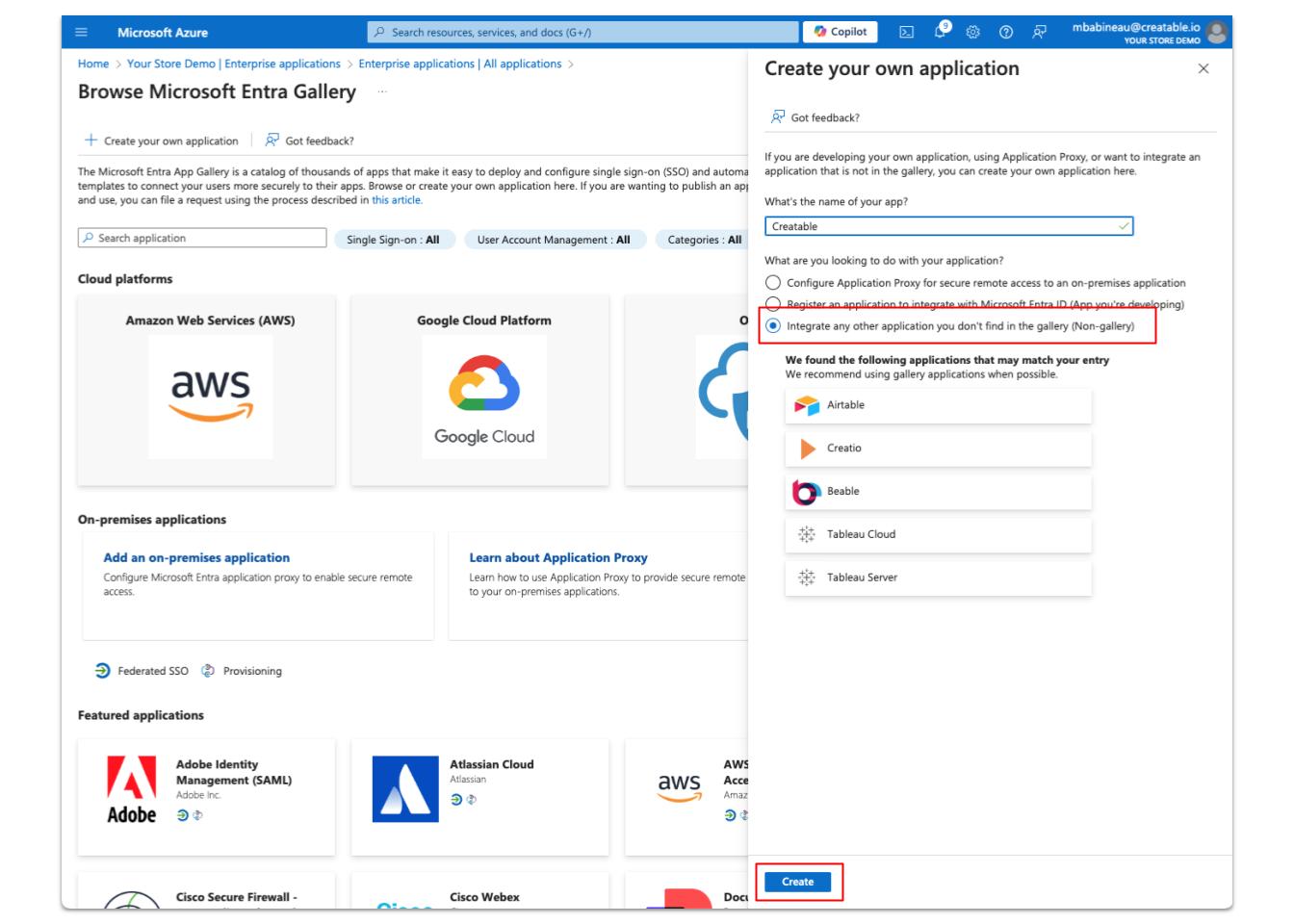Click the Airtable logo icon
Screen dimensions: 1294x924
click(x=807, y=405)
